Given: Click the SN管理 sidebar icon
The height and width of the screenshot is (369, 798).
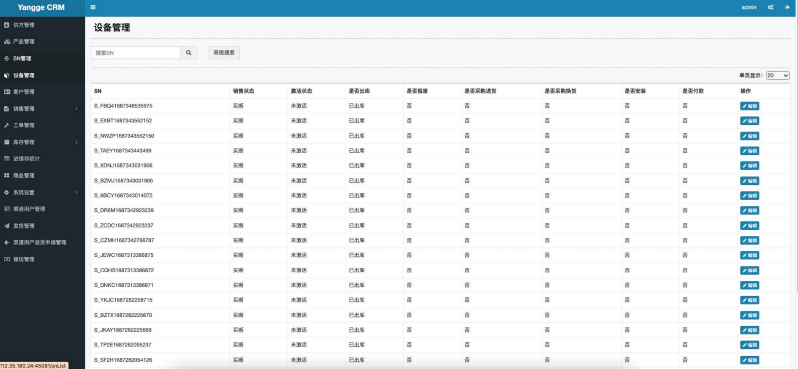Looking at the screenshot, I should [x=6, y=59].
